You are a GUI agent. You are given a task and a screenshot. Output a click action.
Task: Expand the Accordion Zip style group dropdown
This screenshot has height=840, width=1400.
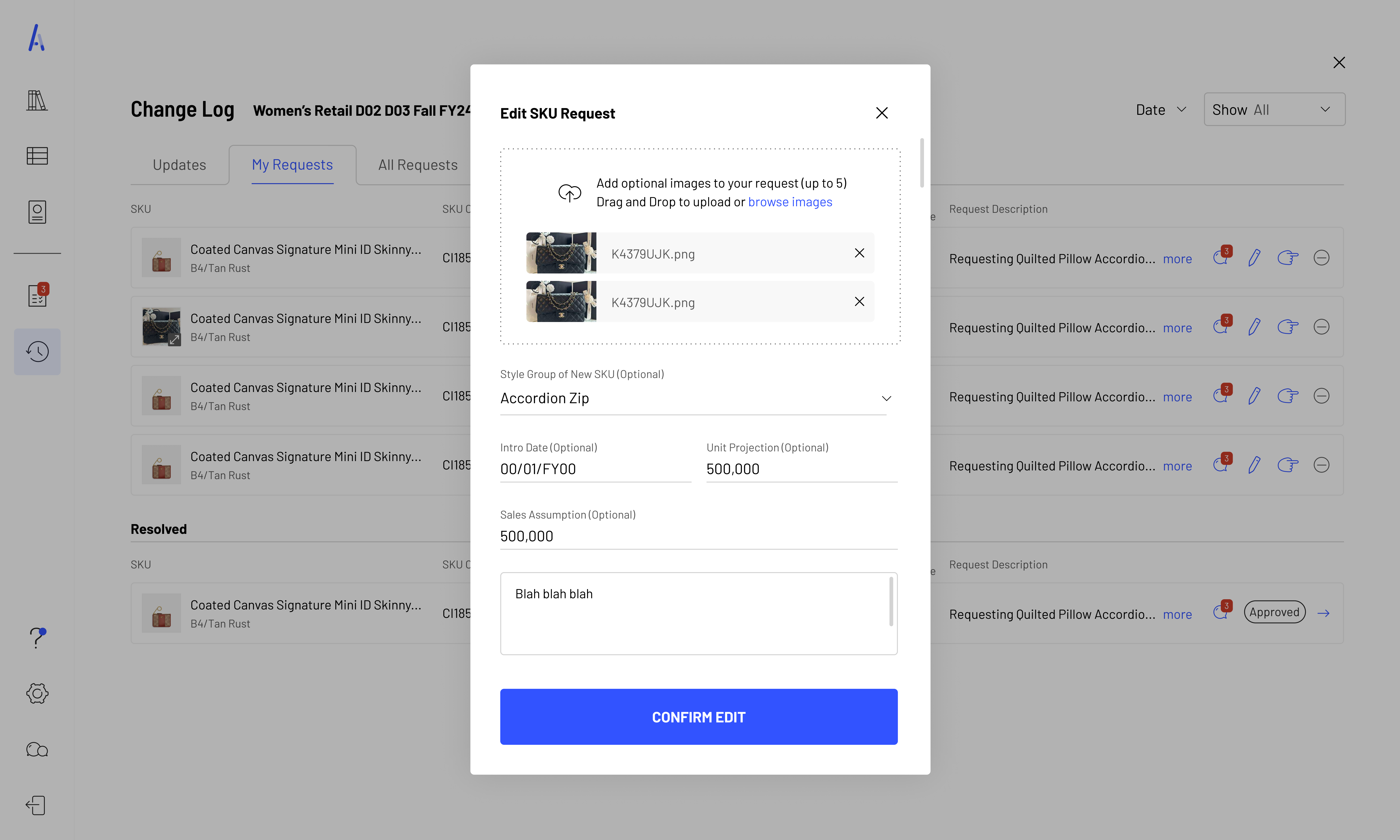886,399
